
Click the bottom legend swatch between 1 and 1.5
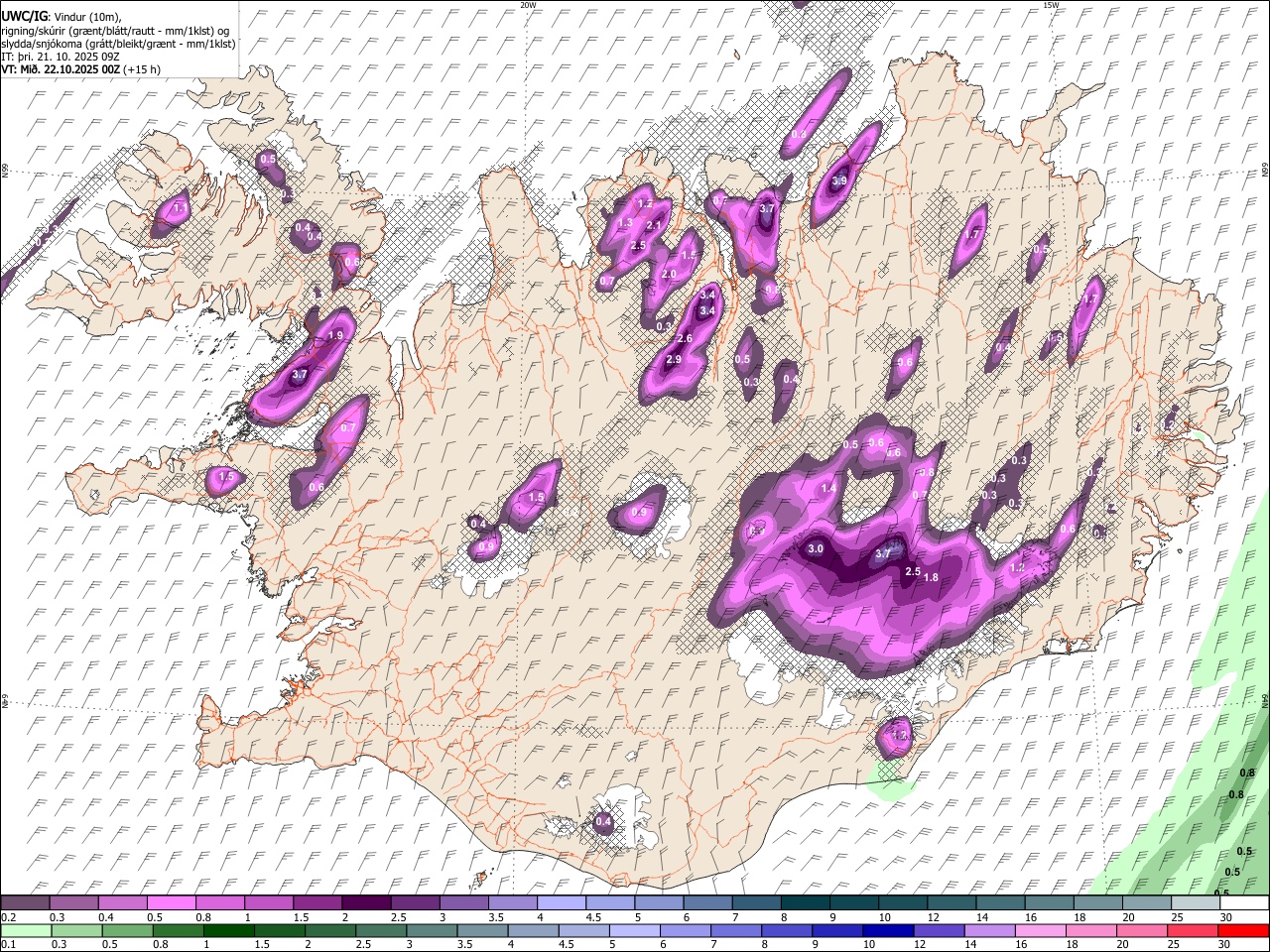[228, 931]
